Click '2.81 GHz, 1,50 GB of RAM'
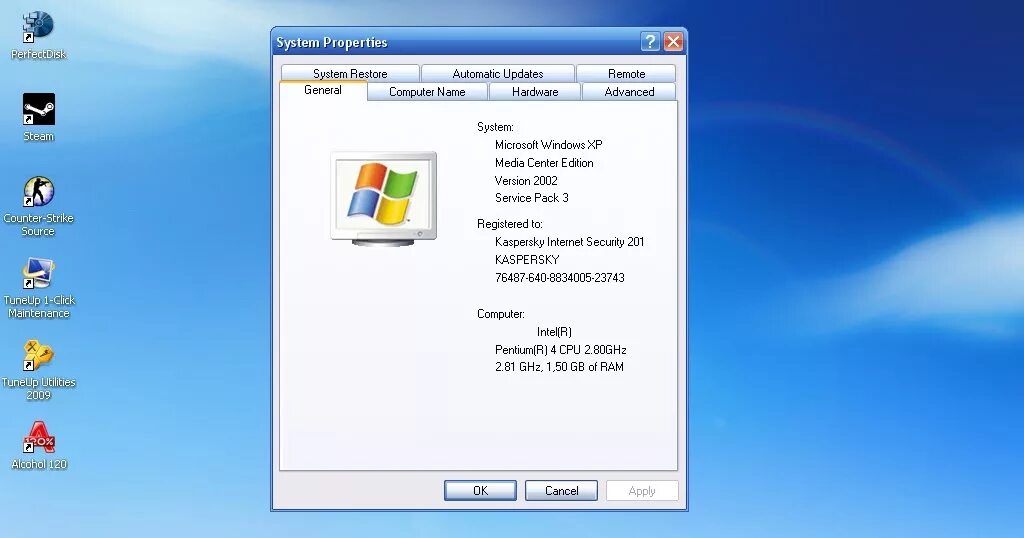Viewport: 1024px width, 538px height. tap(559, 367)
